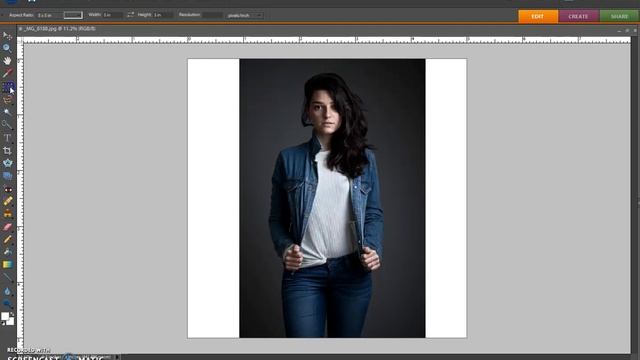The height and width of the screenshot is (360, 640).
Task: Select the Sponge tool
Action: (x=7, y=303)
